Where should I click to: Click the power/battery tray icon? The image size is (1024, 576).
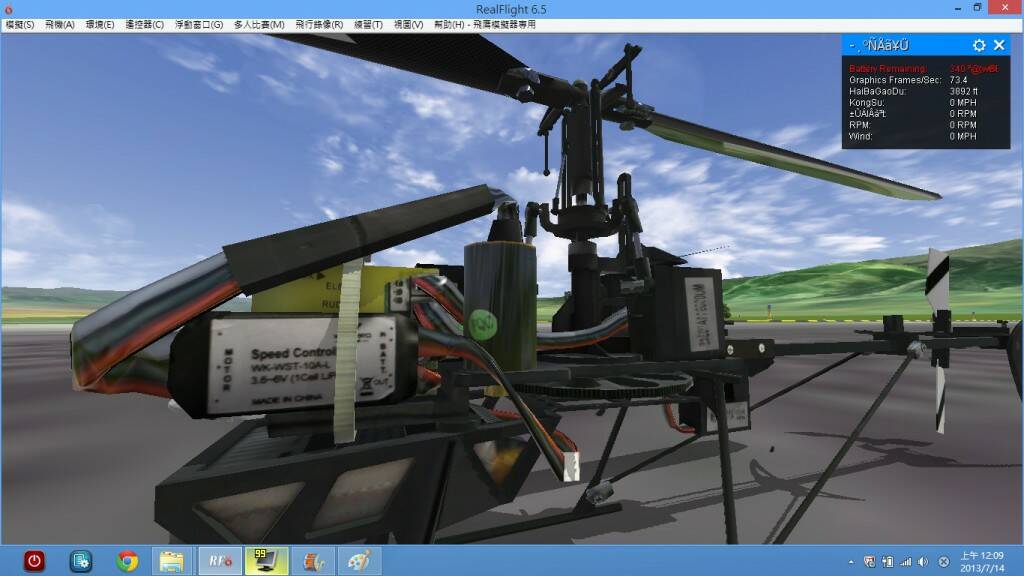[888, 562]
